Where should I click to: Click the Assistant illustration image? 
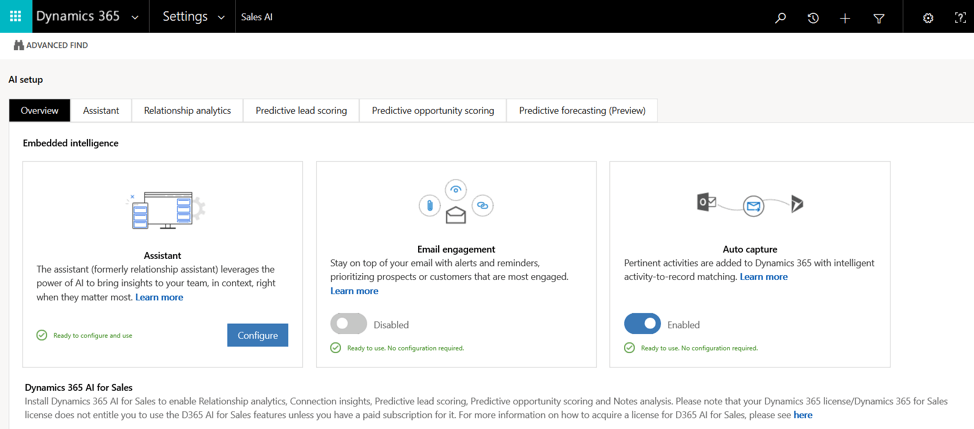(165, 210)
